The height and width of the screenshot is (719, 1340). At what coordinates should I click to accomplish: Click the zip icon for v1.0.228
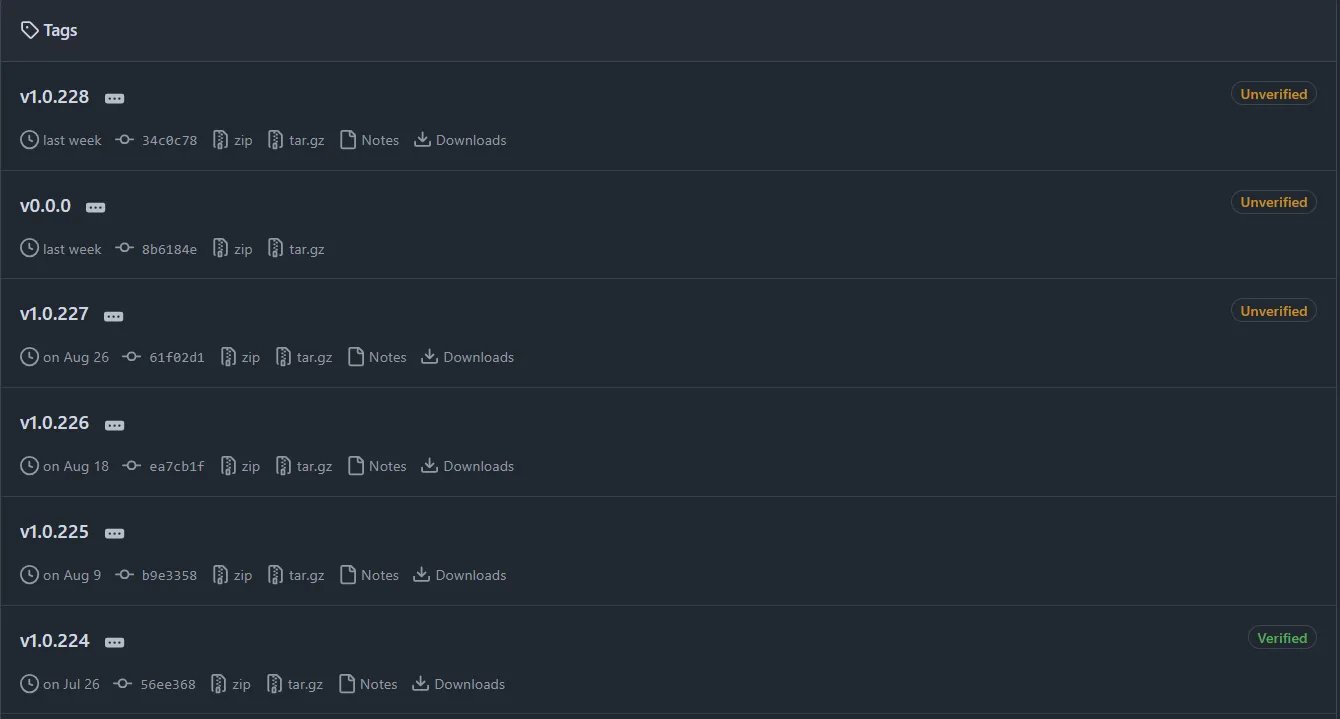click(x=220, y=140)
